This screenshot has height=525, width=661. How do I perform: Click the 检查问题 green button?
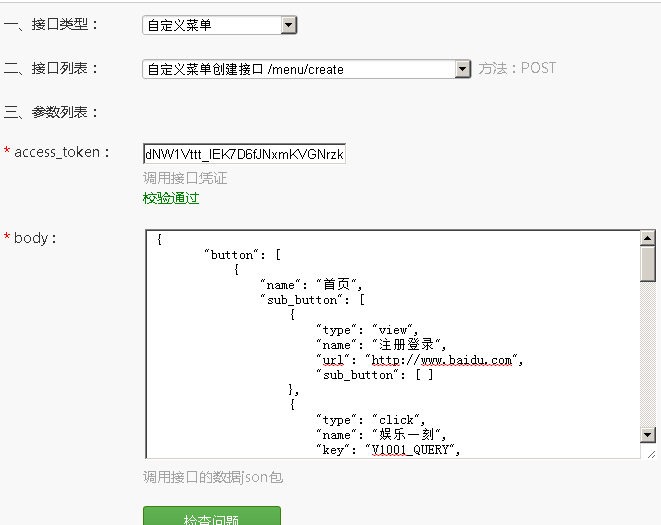click(x=211, y=516)
